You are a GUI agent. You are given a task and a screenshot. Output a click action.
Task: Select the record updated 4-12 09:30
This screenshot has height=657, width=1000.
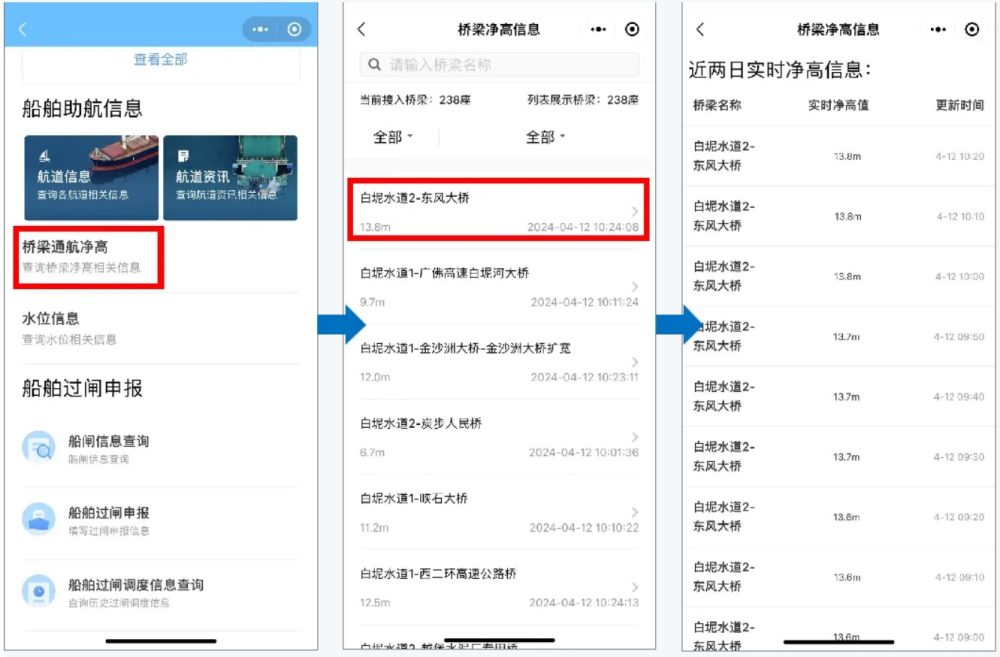(839, 457)
